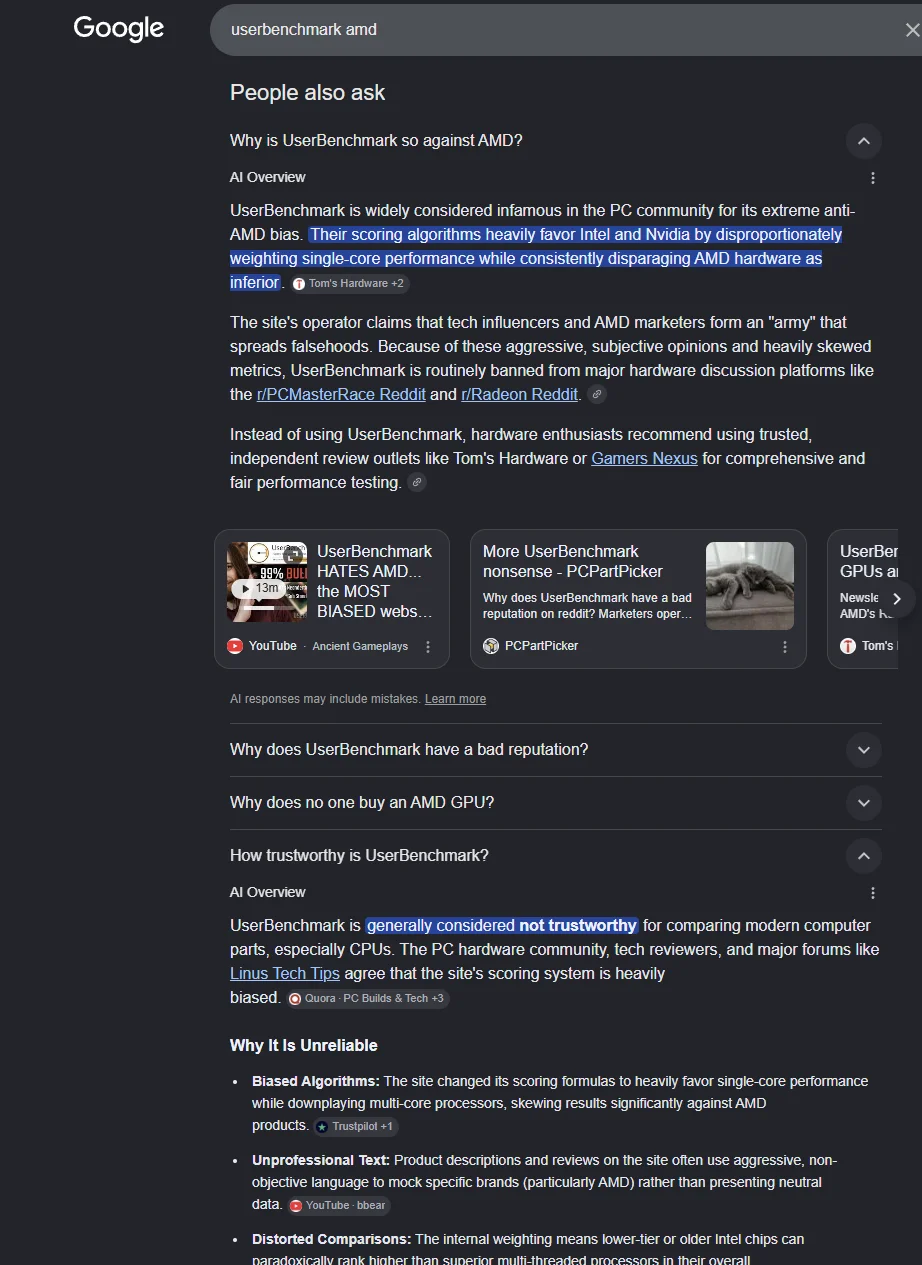Open 'More UserBenchmark nonsense - PCPartPicker' card title
Viewport: 922px width, 1265px height.
[x=573, y=561]
